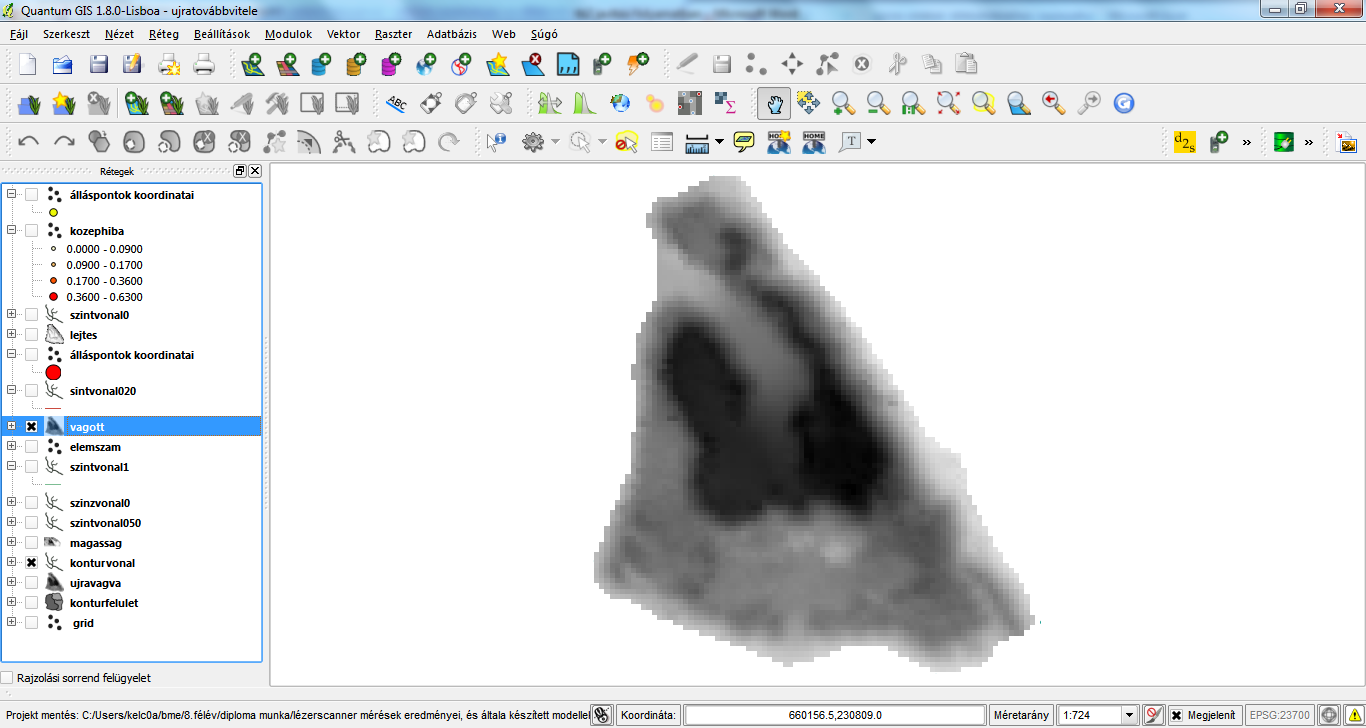
Task: Collapse the kozephiba layer tree
Action: point(12,231)
